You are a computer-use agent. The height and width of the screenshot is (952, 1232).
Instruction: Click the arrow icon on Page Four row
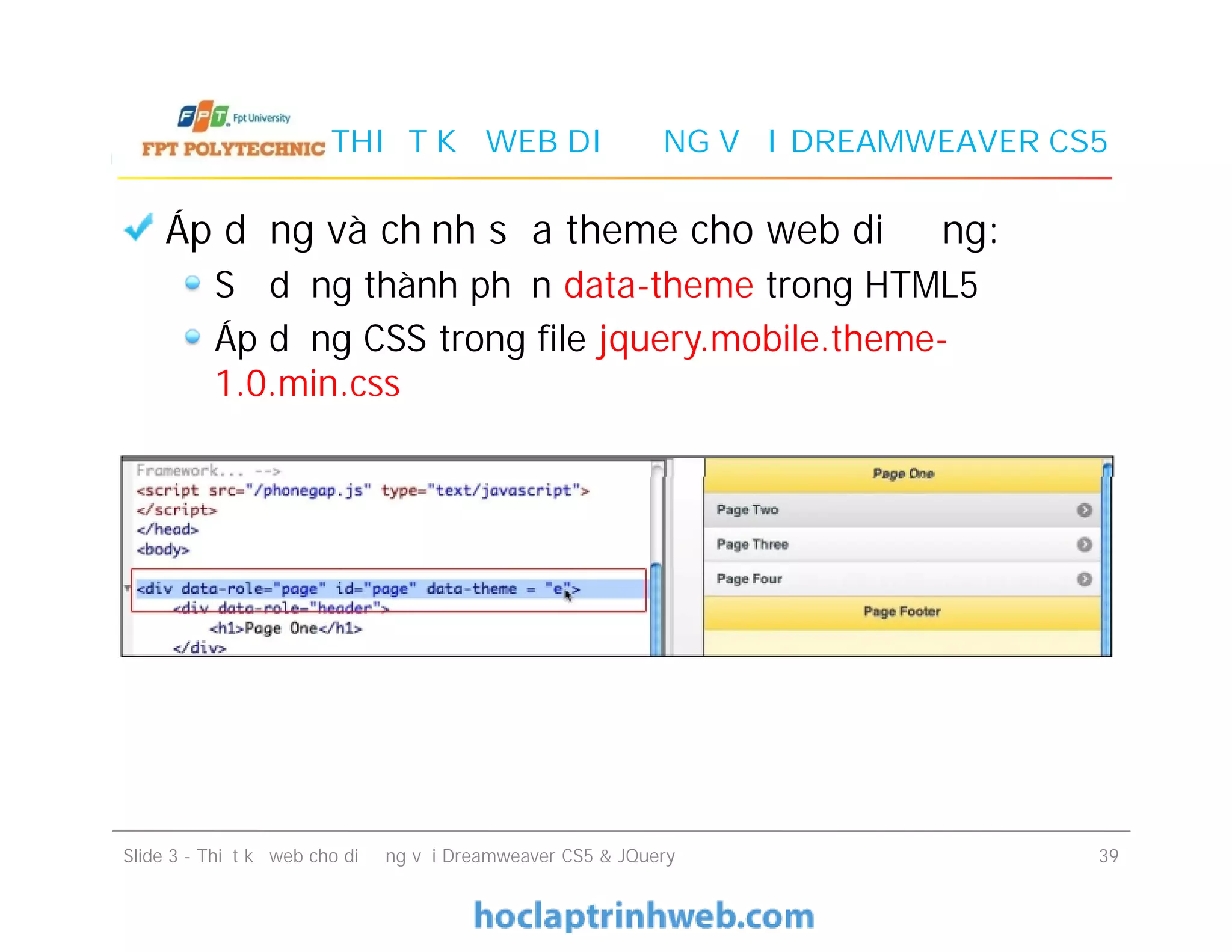[1084, 579]
